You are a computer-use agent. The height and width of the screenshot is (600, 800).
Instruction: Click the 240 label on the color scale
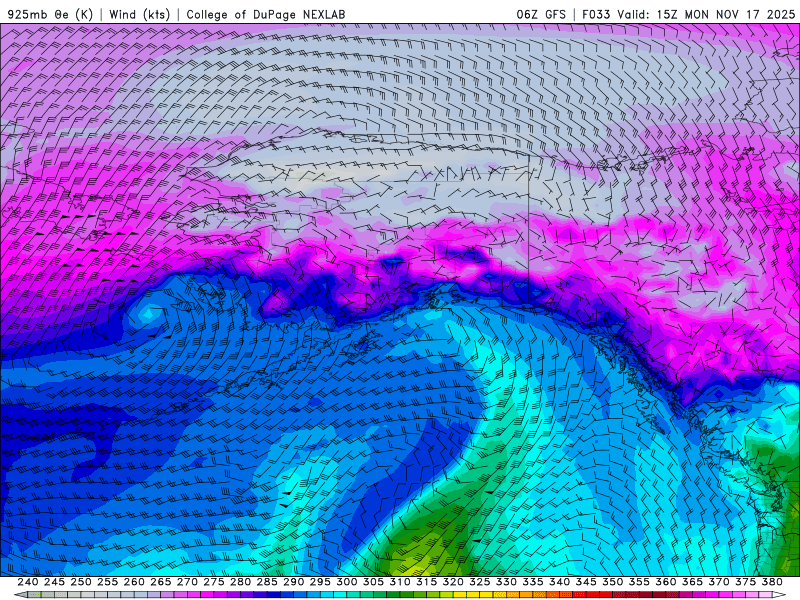click(x=28, y=582)
